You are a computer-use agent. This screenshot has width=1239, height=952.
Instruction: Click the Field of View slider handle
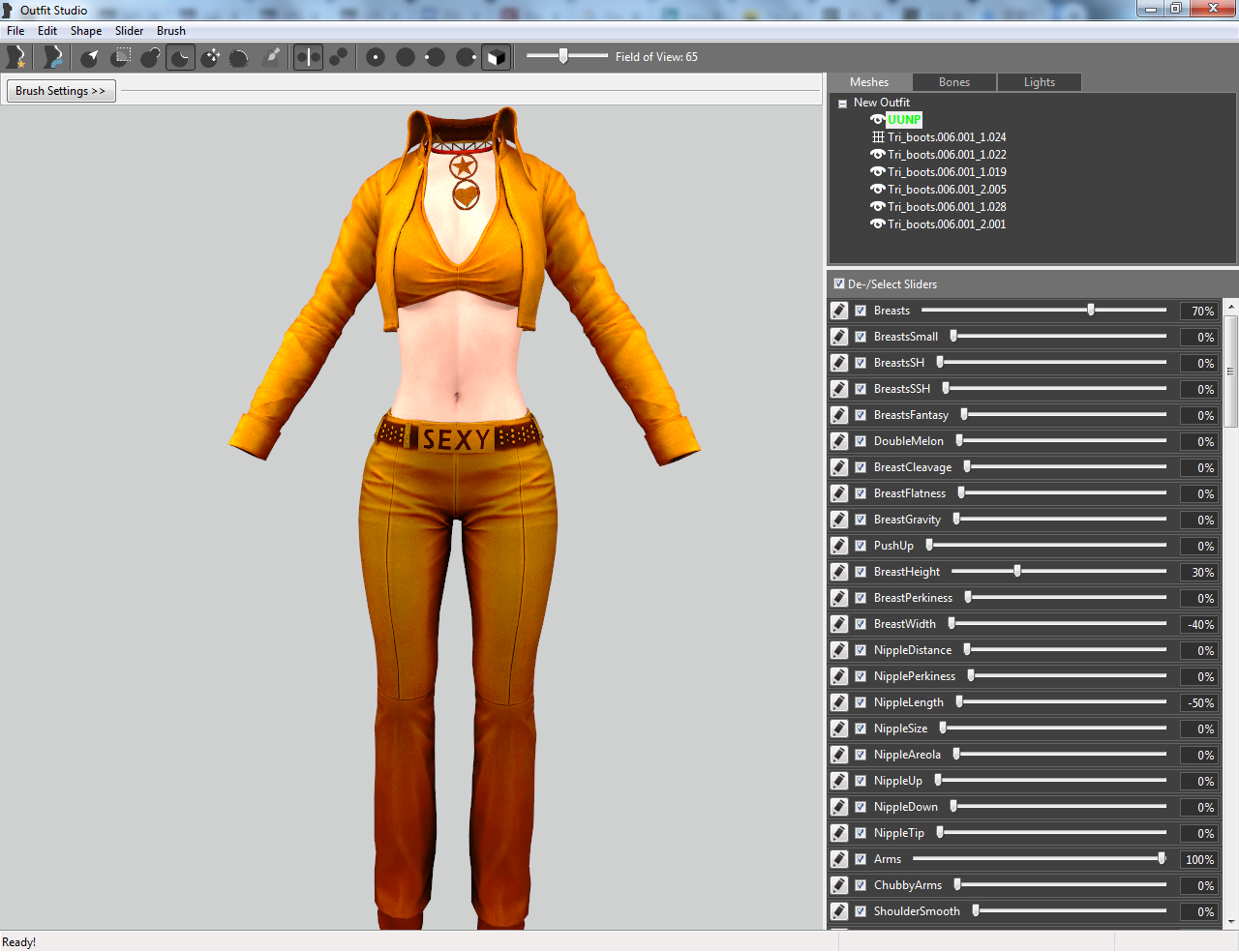pos(563,56)
